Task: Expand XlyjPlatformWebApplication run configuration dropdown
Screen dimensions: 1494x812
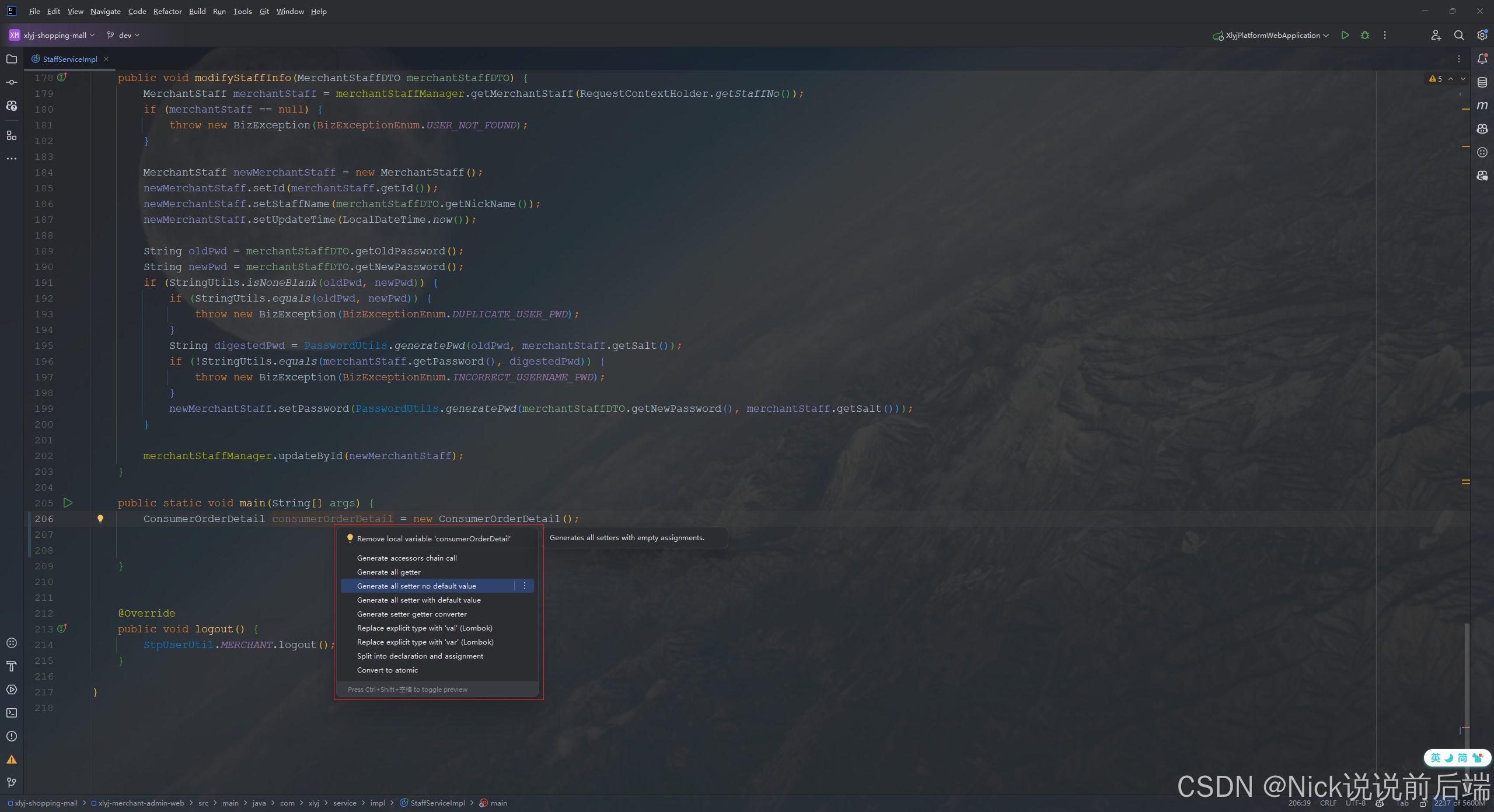Action: click(x=1272, y=35)
